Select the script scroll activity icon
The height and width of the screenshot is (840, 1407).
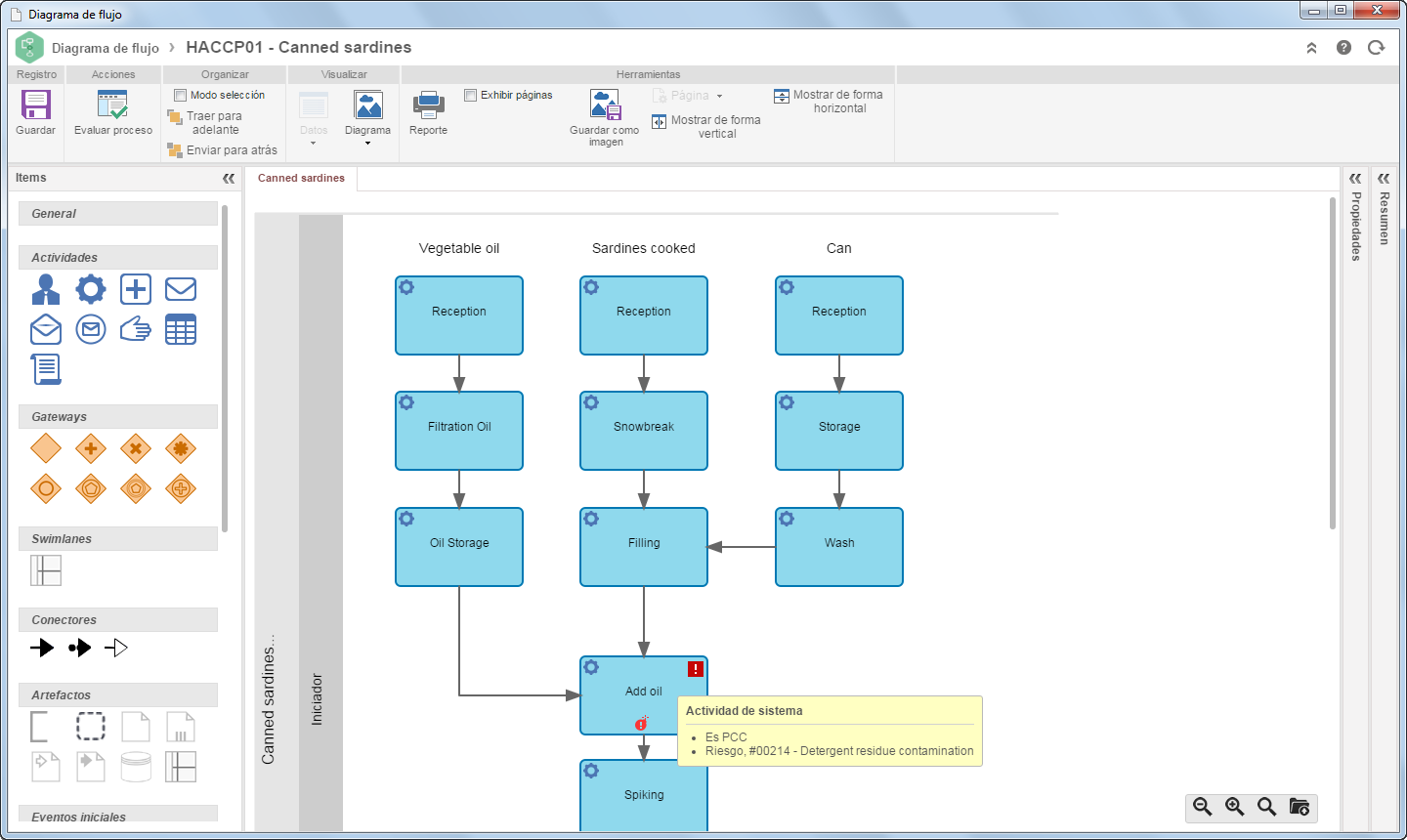46,369
